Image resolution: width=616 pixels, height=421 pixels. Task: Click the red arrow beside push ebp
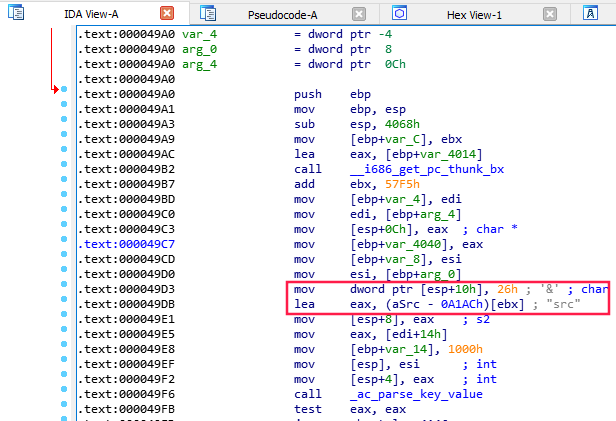coord(56,92)
